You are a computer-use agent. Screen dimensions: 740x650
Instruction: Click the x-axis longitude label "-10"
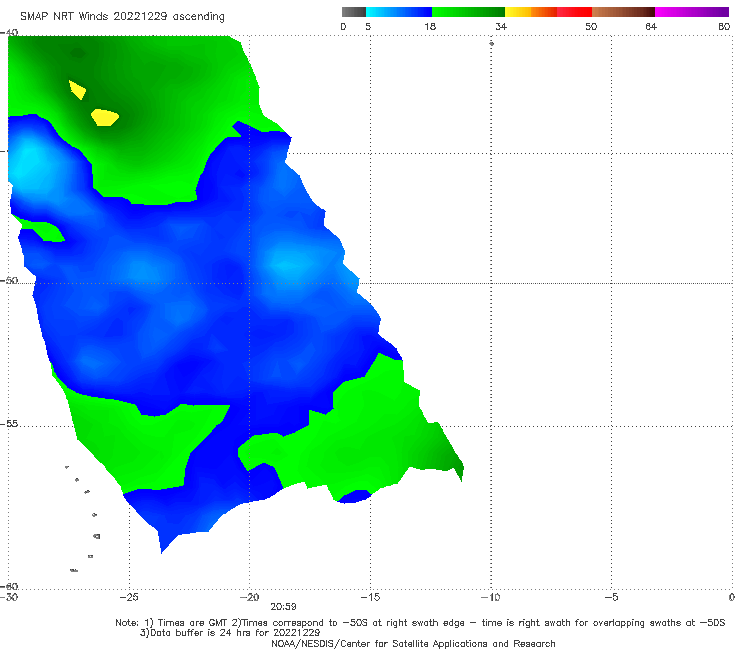pyautogui.click(x=490, y=597)
